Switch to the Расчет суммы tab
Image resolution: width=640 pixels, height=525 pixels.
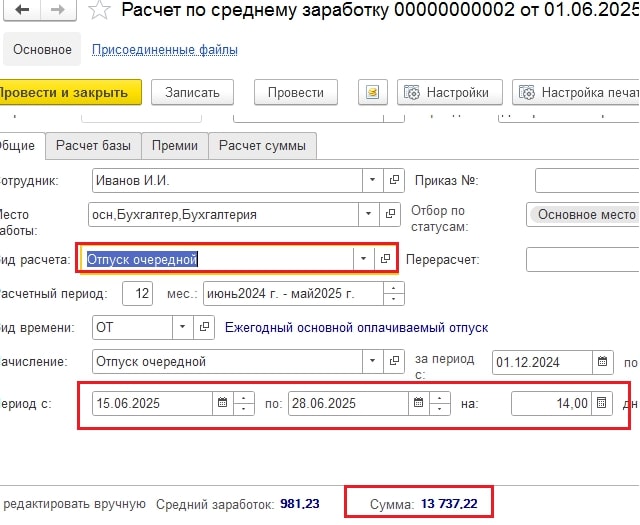click(x=262, y=146)
